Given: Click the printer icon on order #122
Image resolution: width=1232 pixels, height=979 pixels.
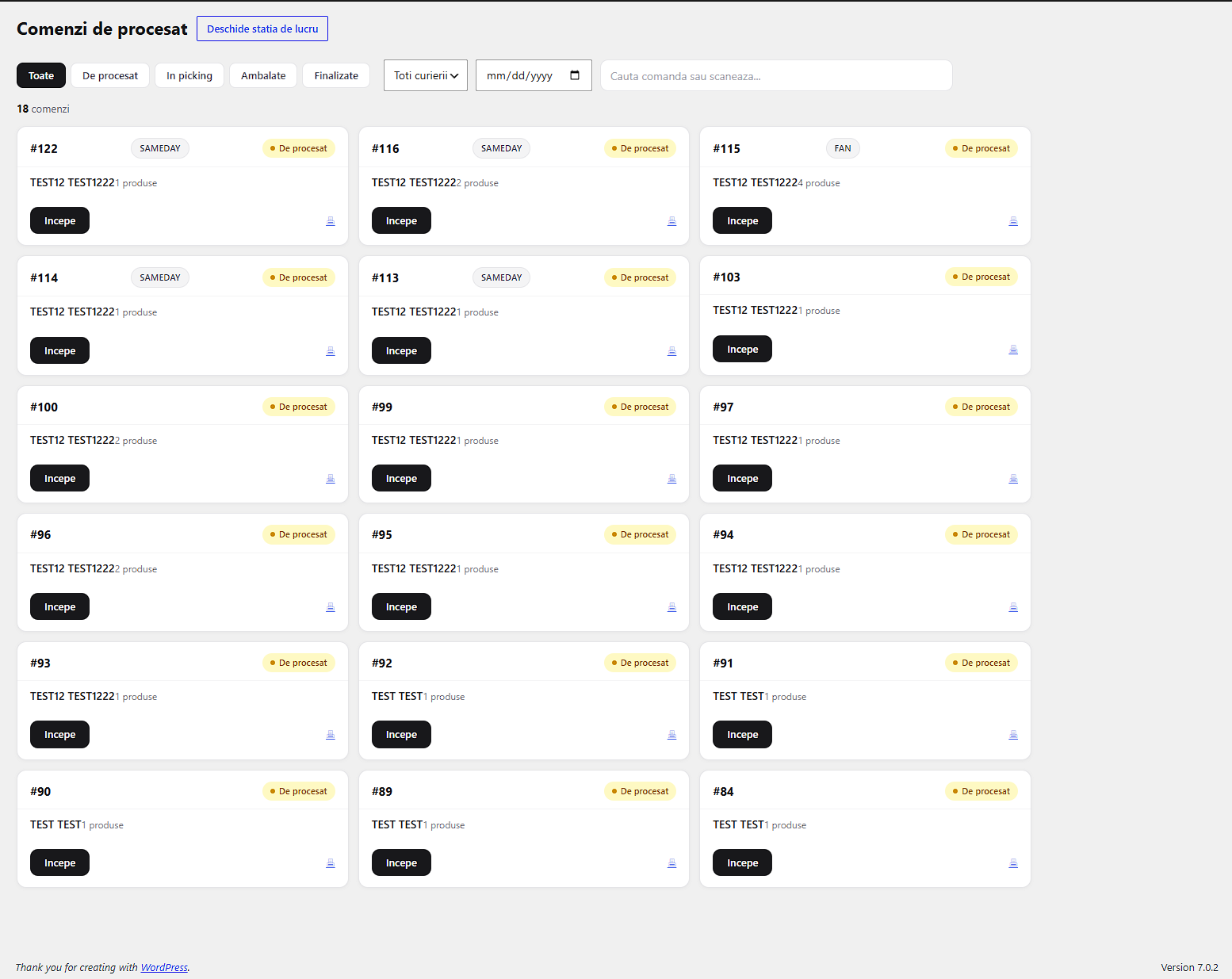Looking at the screenshot, I should tap(331, 221).
